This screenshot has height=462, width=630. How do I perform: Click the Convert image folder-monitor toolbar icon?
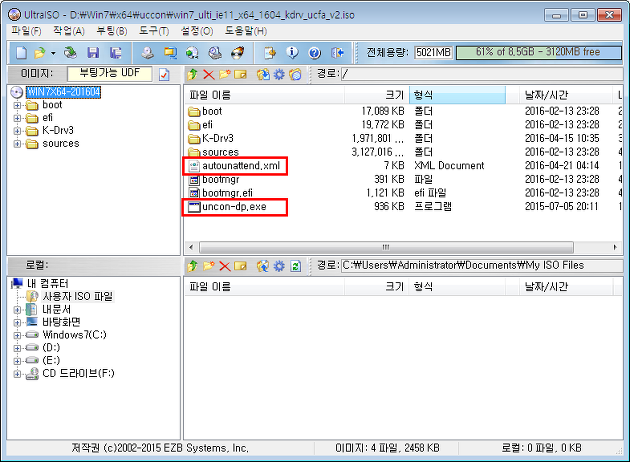click(170, 53)
